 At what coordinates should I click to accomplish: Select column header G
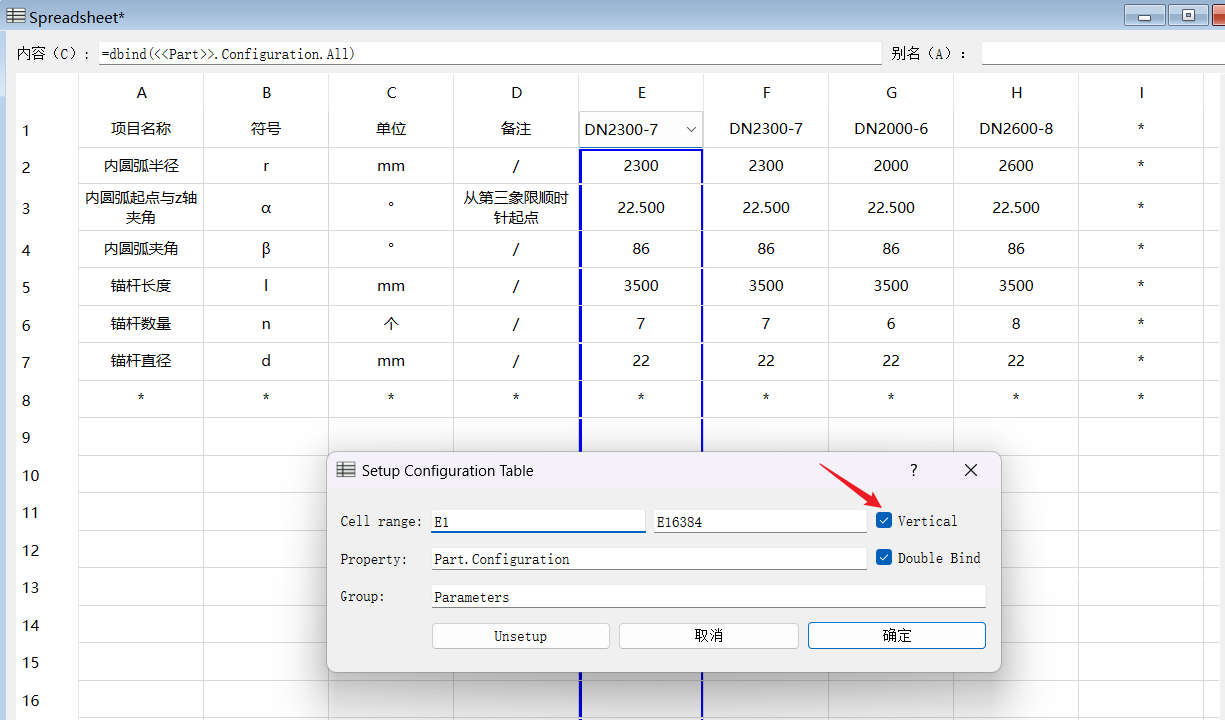(891, 93)
